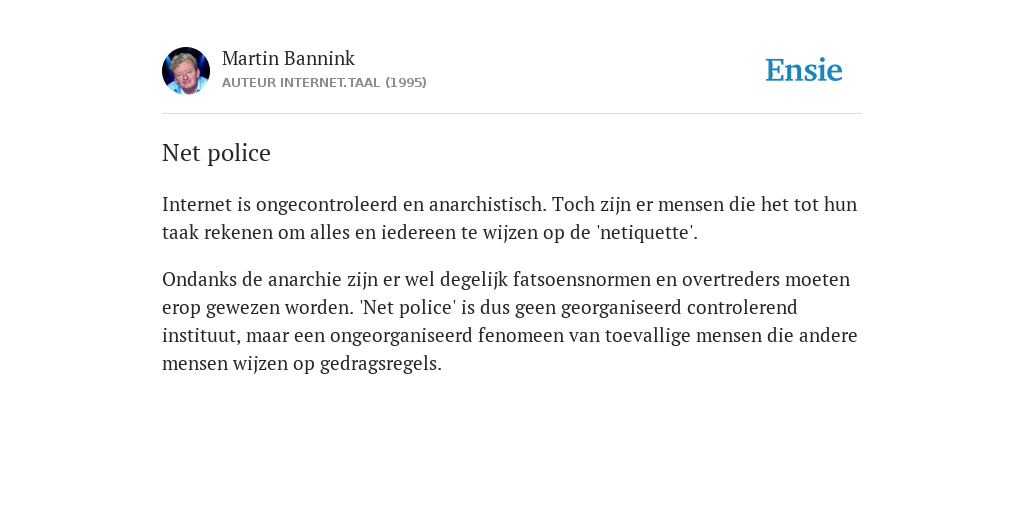Viewport: 1024px width, 512px height.
Task: Select the 'Net police' heading
Action: [216, 153]
